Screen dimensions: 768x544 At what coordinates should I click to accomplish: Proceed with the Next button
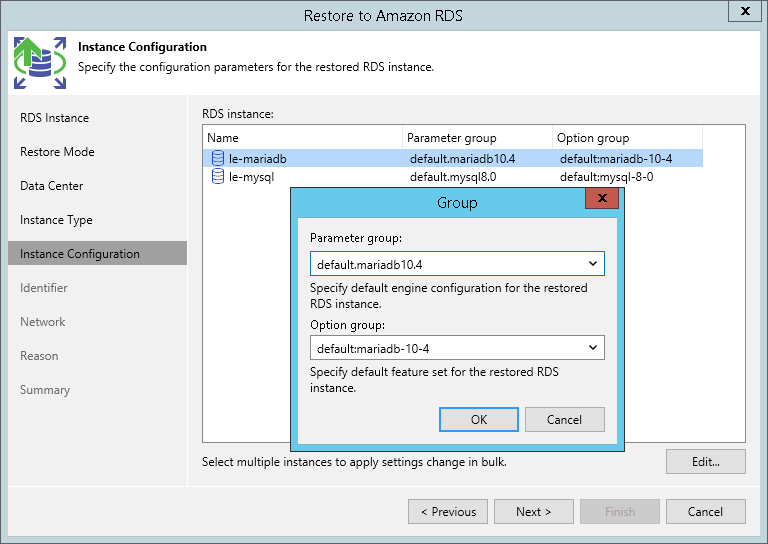coord(533,512)
